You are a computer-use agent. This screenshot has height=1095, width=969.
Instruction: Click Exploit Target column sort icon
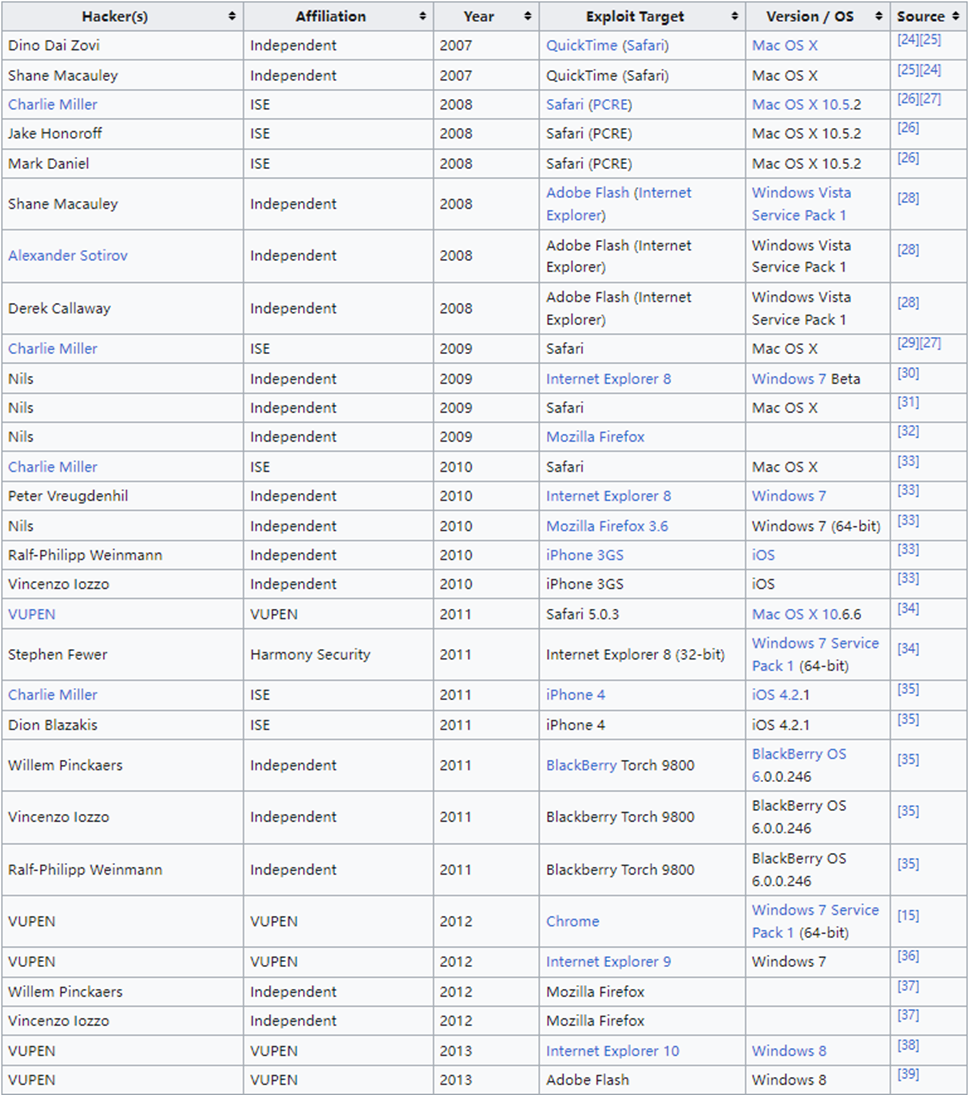point(735,17)
